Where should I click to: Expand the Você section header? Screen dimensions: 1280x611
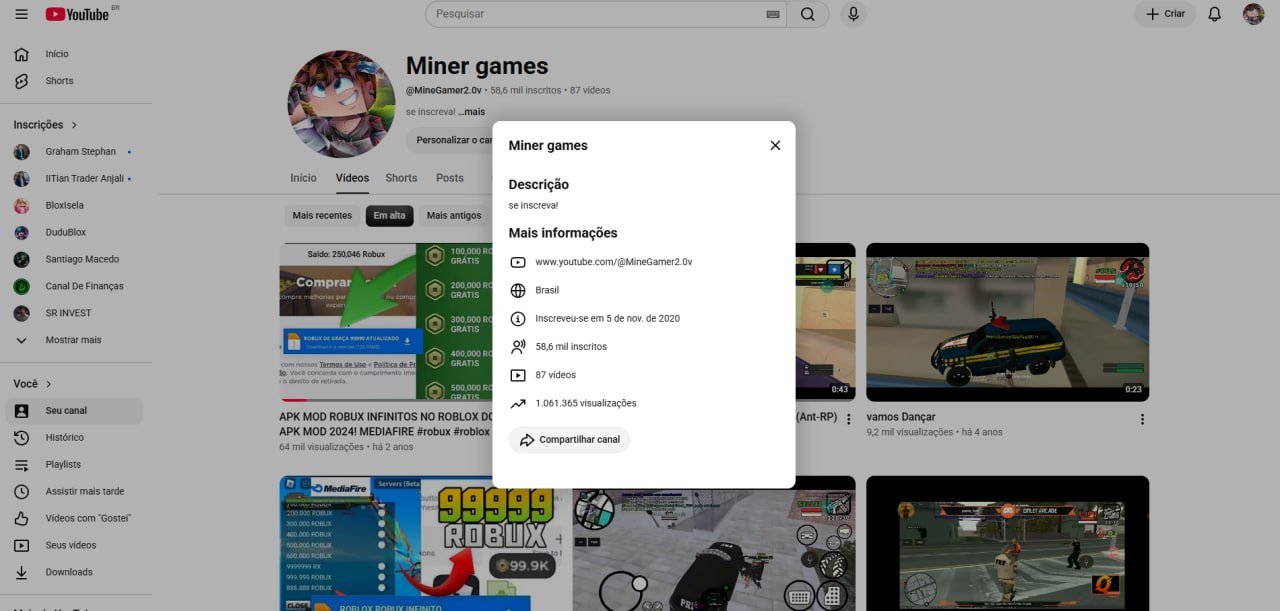32,384
